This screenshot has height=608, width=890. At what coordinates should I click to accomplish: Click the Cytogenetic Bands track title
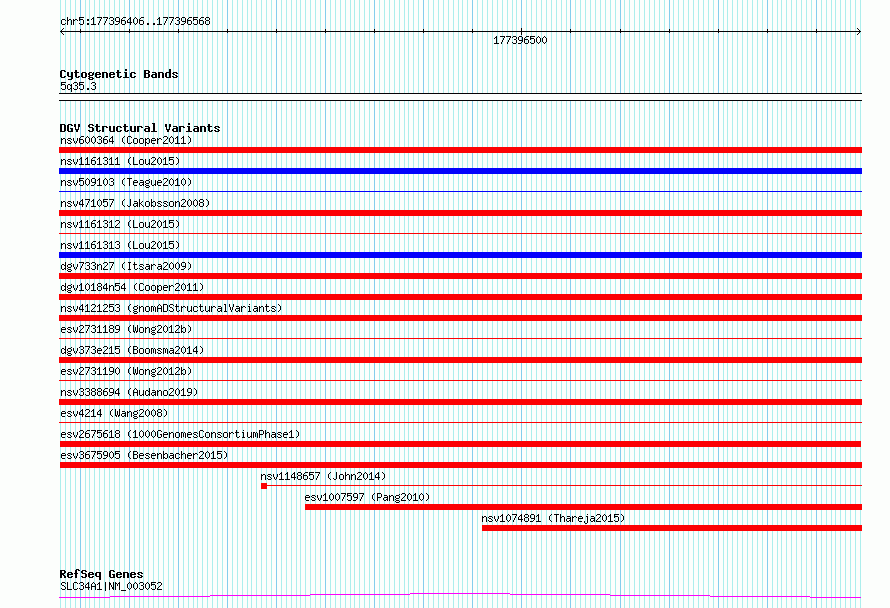point(119,74)
